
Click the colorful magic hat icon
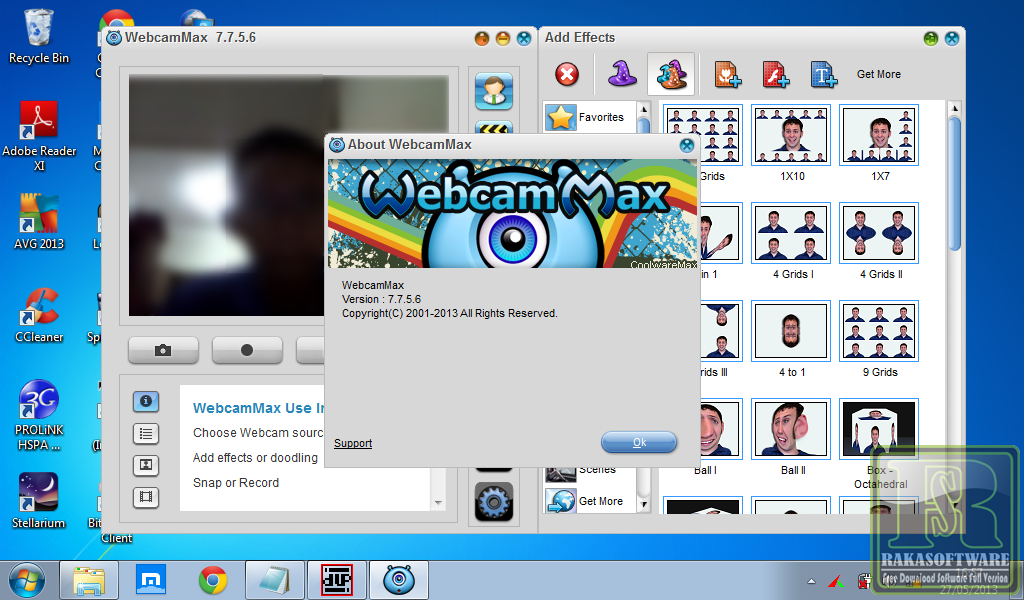[x=671, y=74]
